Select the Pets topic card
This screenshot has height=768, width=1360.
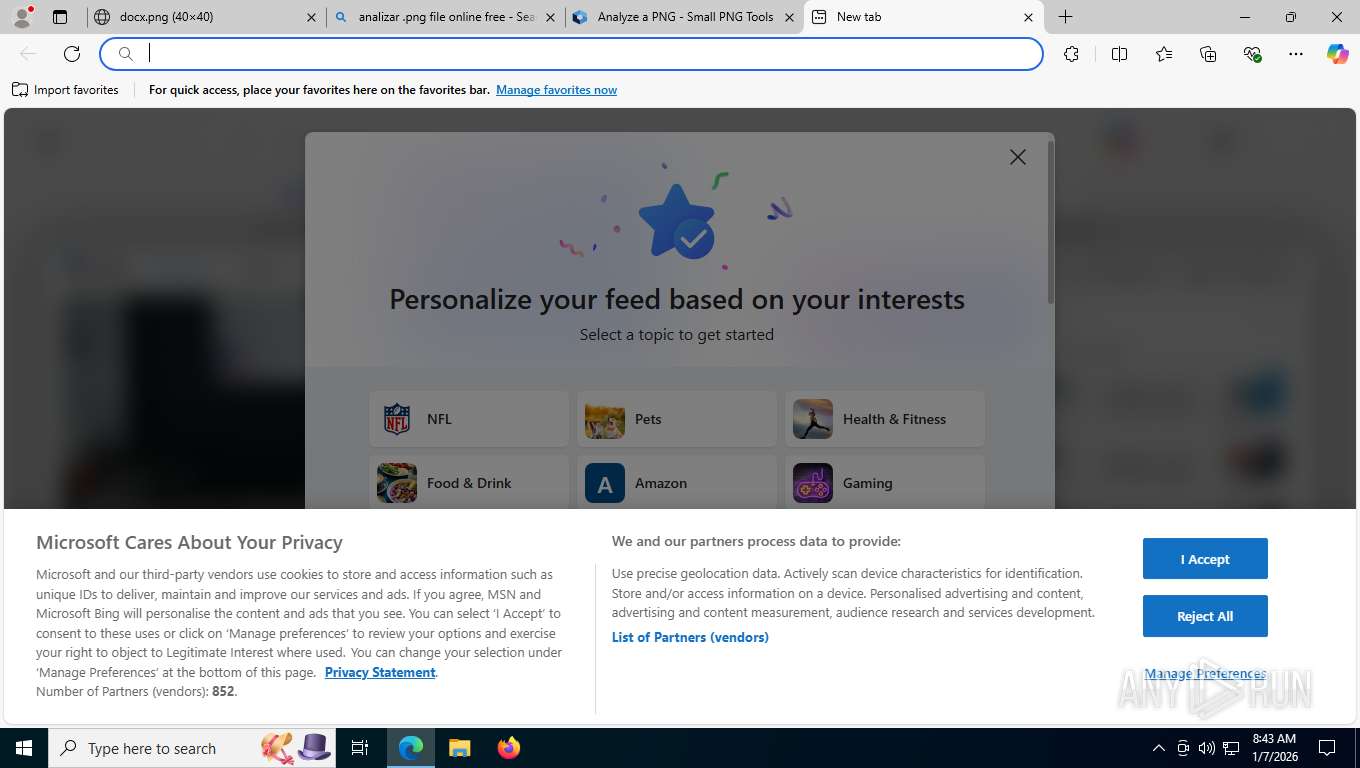[x=677, y=419]
